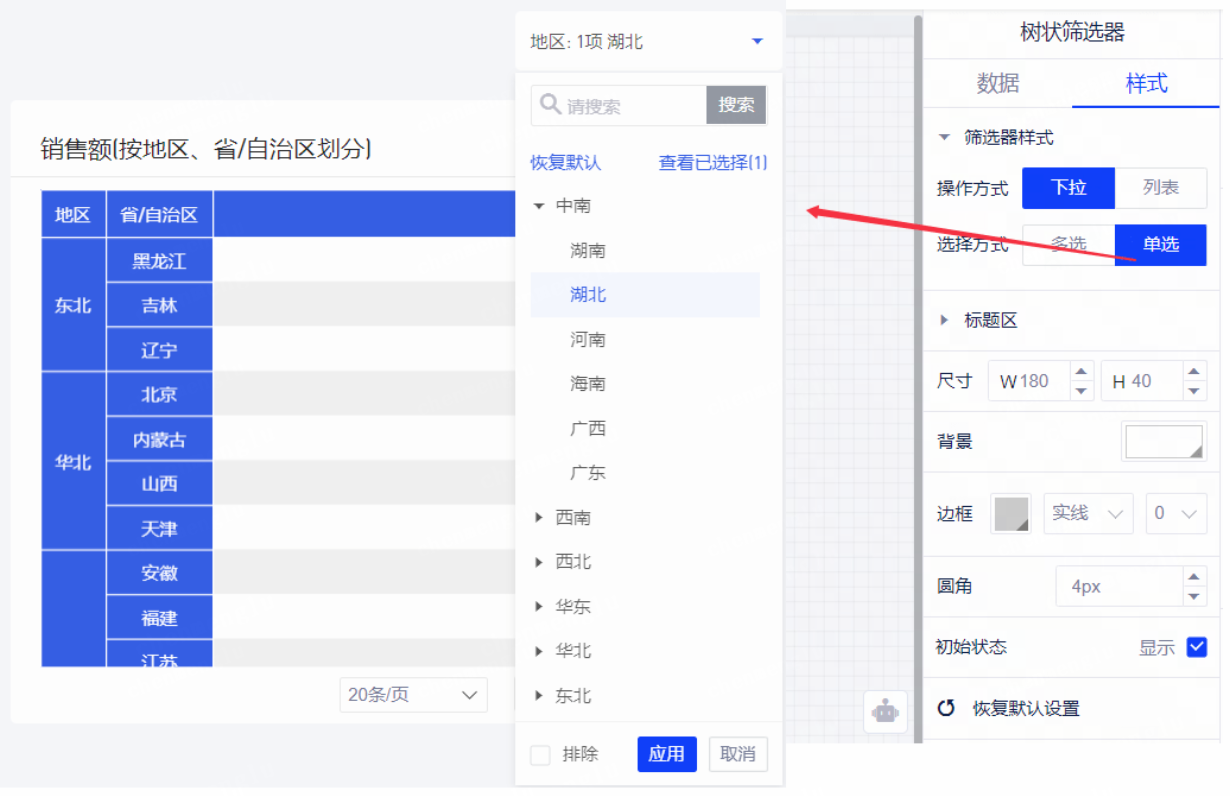Decrease the H height stepper
Screen dimensions: 1230x796
(x=1193, y=391)
